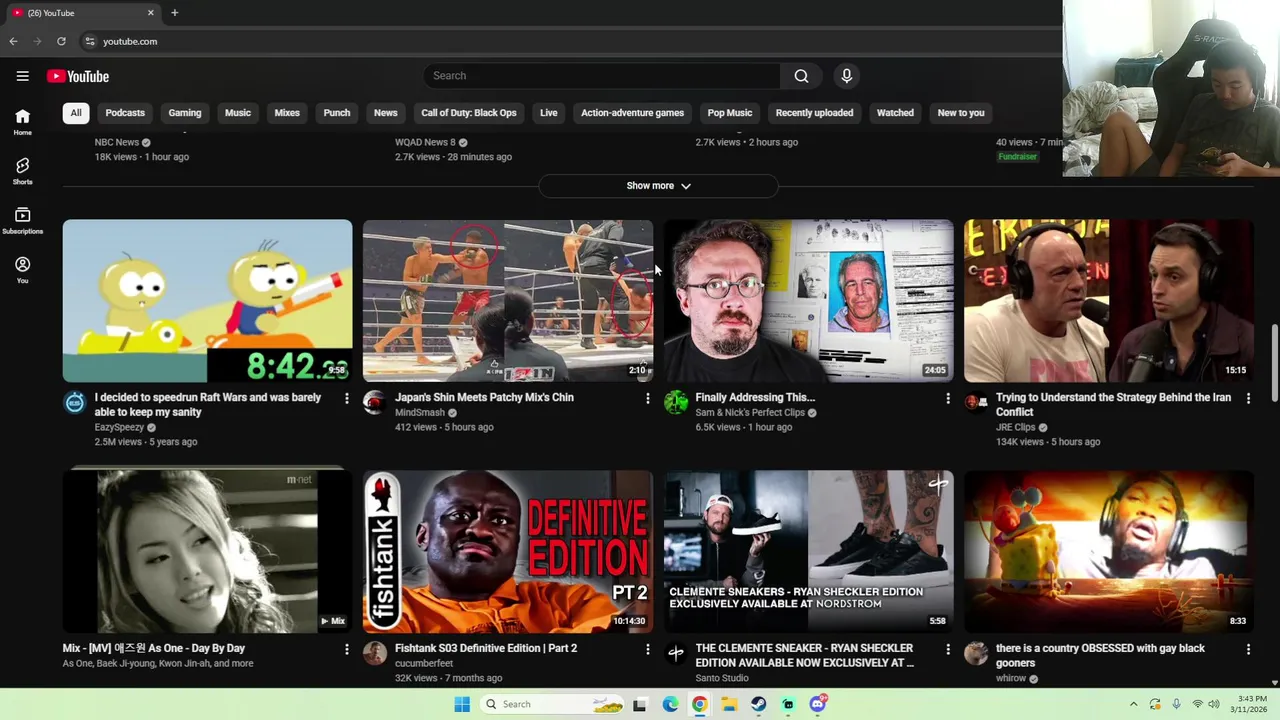The image size is (1280, 720).
Task: Click the page vertical scrollbar thumb
Action: tap(1274, 362)
